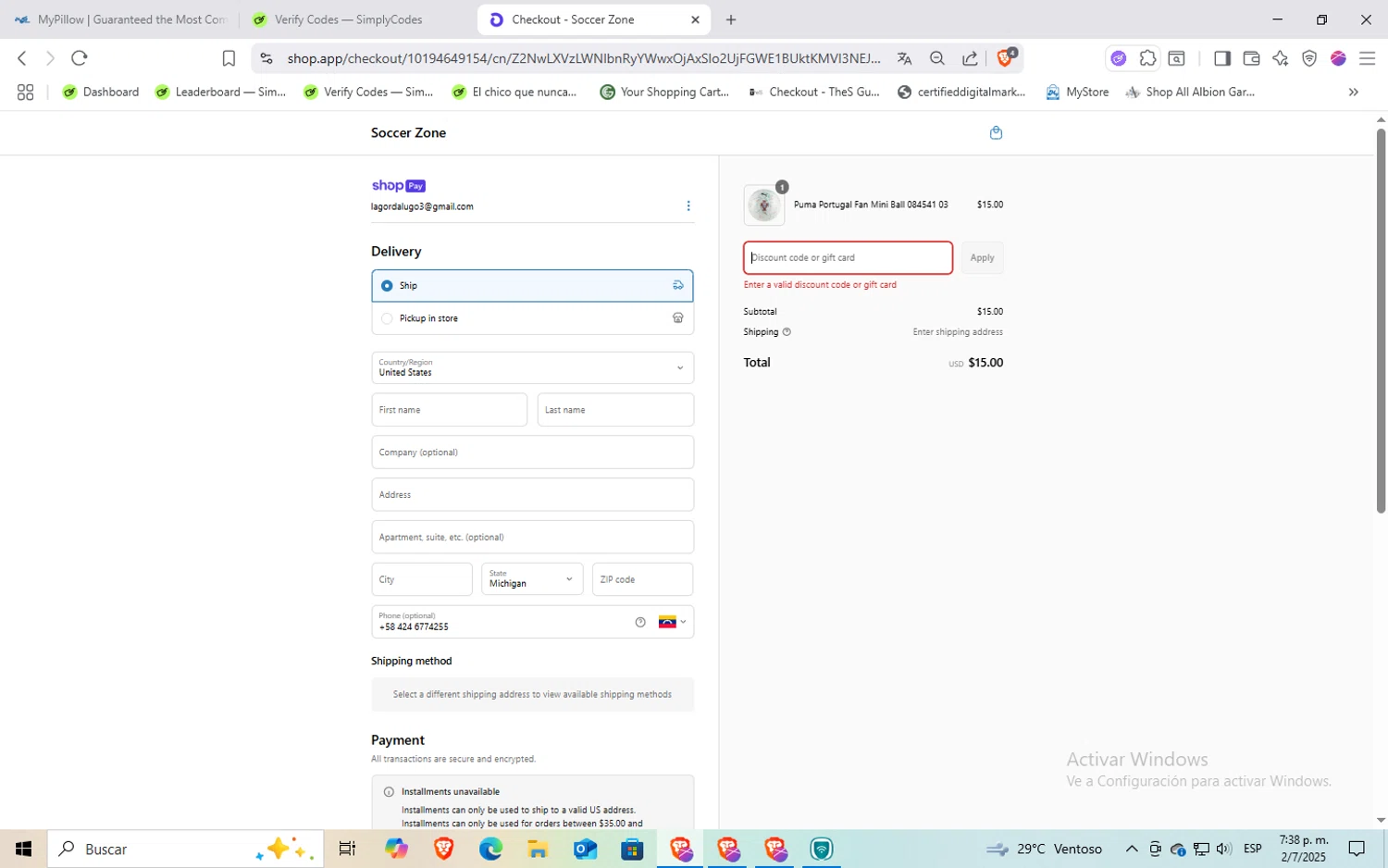
Task: Open the Shop All Albion bookmark
Action: [1190, 92]
